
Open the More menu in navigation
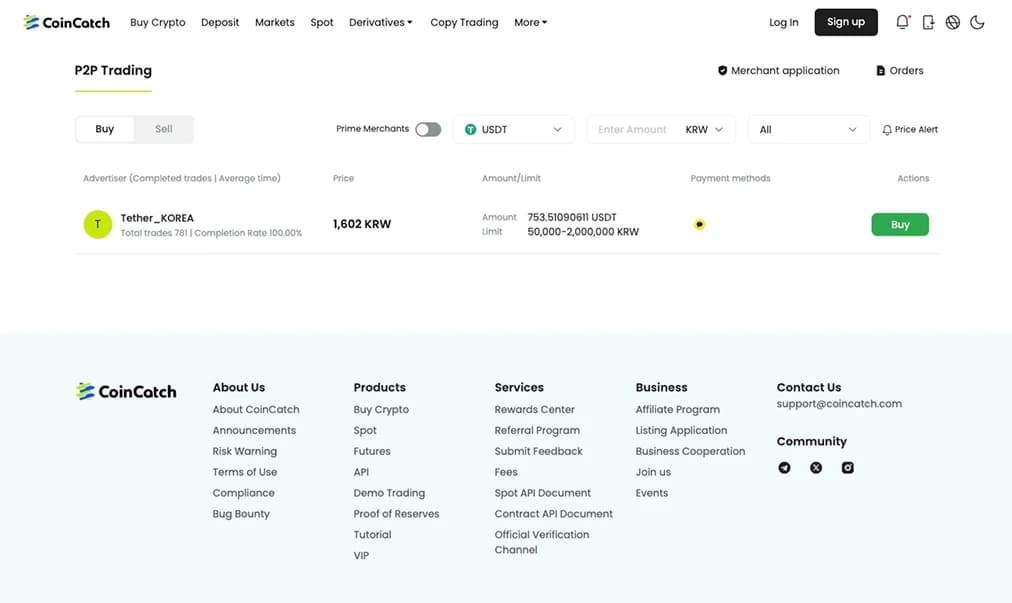click(530, 22)
